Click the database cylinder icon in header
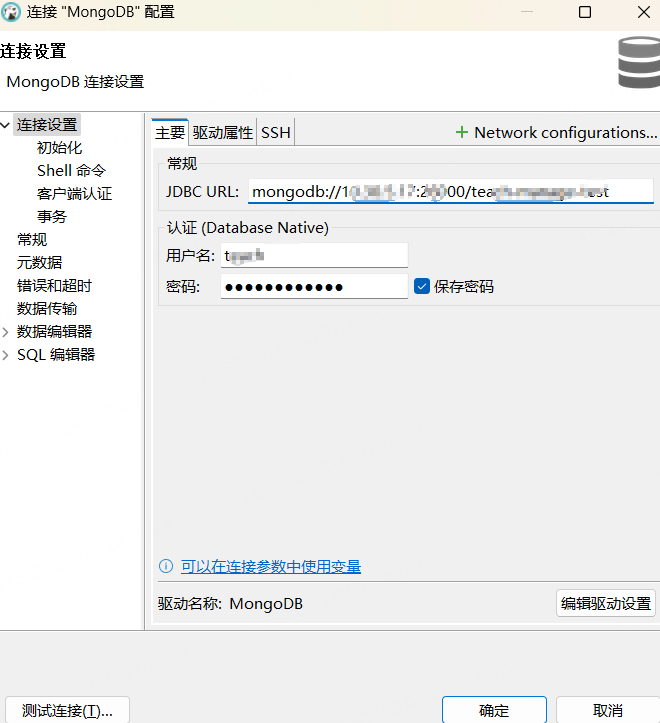This screenshot has width=660, height=723. tap(639, 63)
